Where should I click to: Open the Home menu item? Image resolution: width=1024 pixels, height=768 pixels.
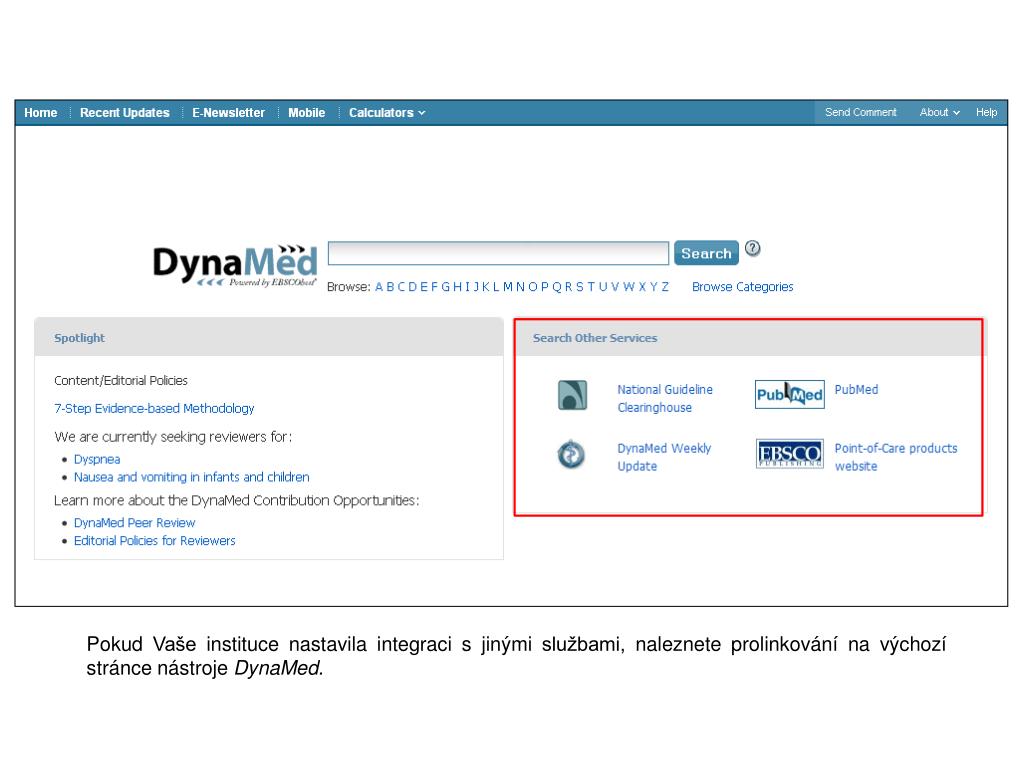[40, 112]
